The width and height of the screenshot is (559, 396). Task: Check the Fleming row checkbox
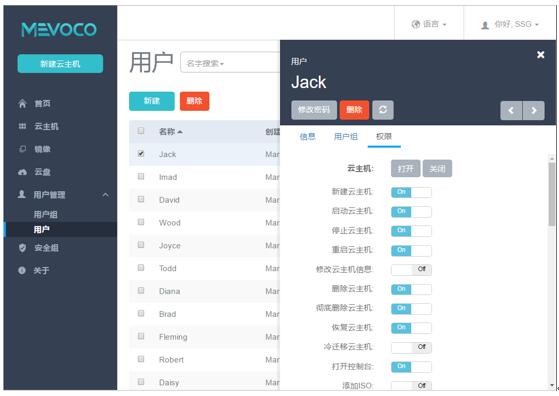coord(141,336)
